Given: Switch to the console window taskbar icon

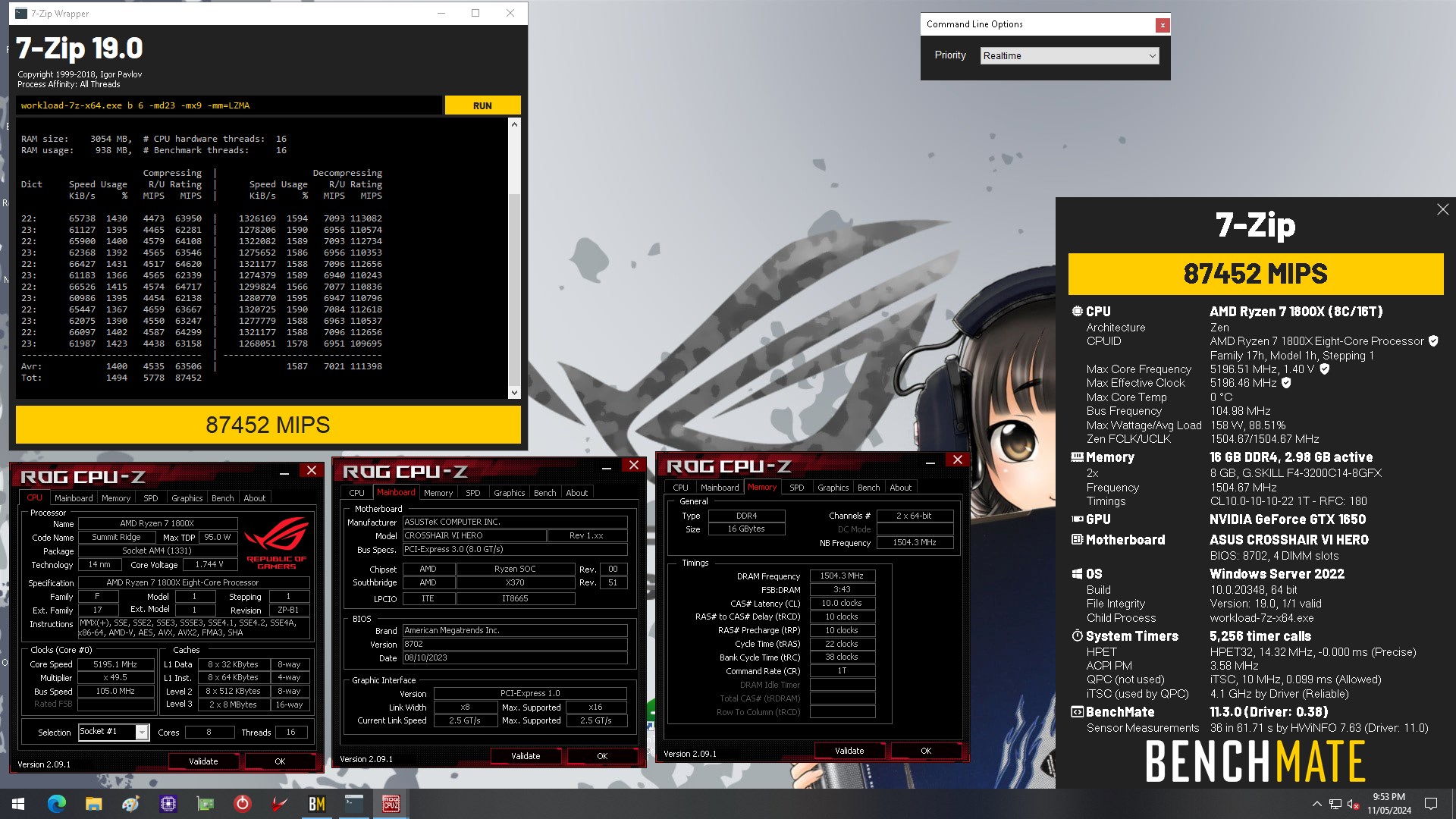Looking at the screenshot, I should 353,804.
